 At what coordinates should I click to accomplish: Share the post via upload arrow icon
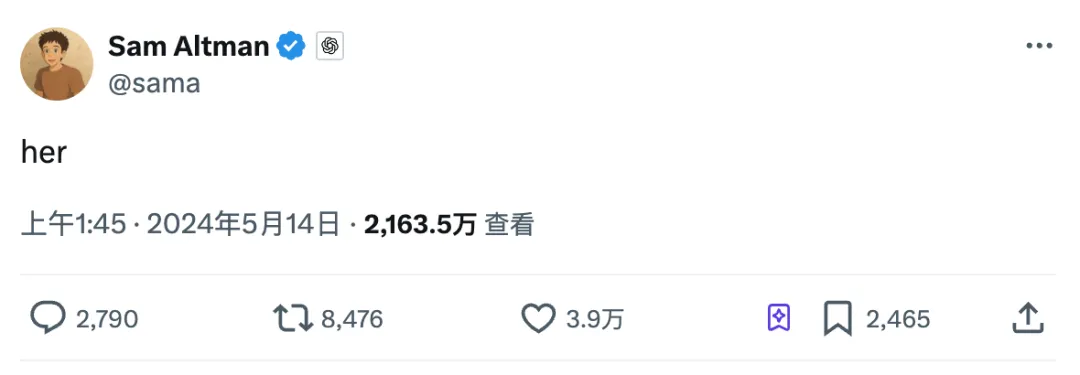click(1028, 318)
